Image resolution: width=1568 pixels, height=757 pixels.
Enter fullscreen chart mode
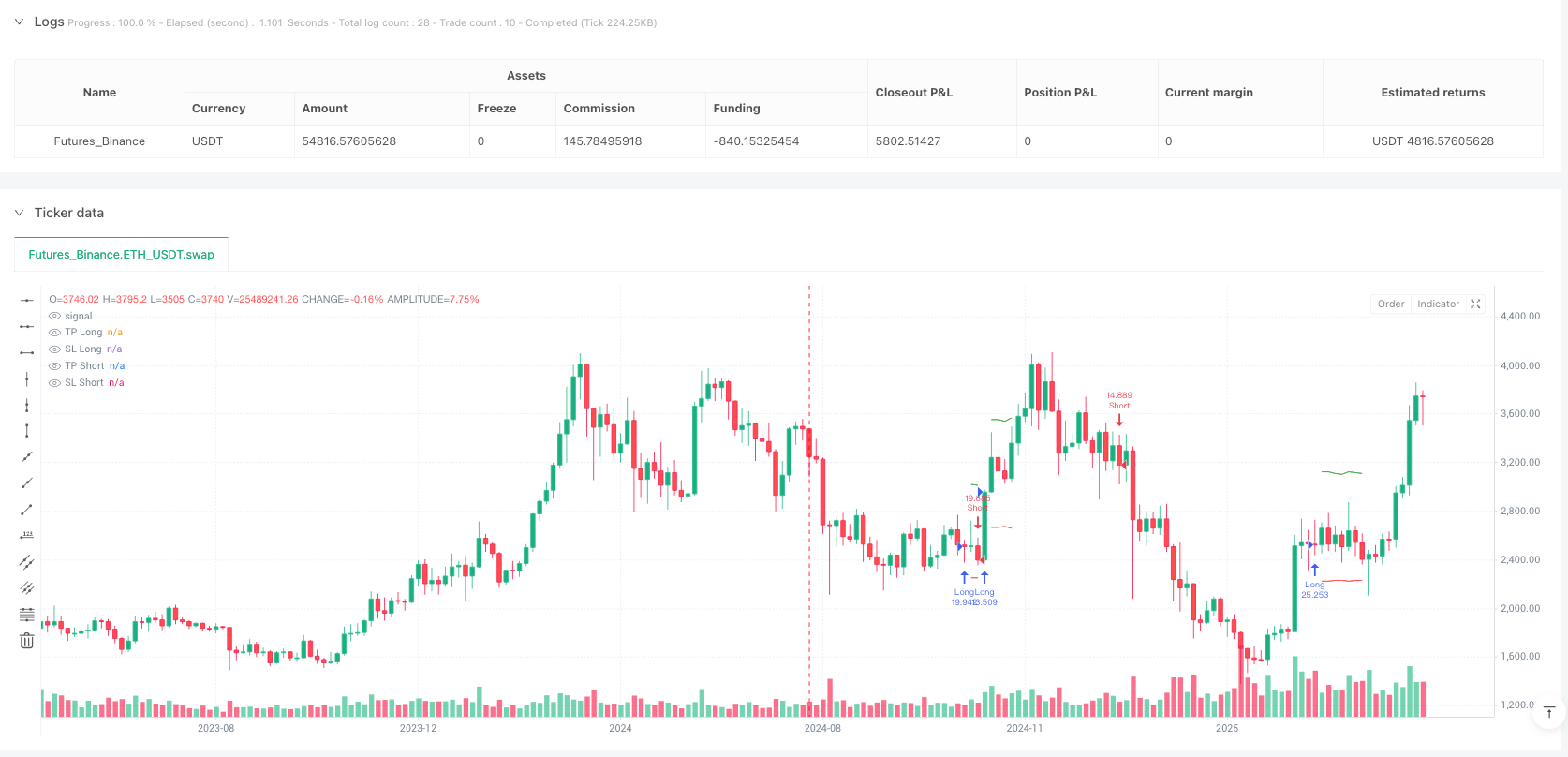(x=1475, y=304)
